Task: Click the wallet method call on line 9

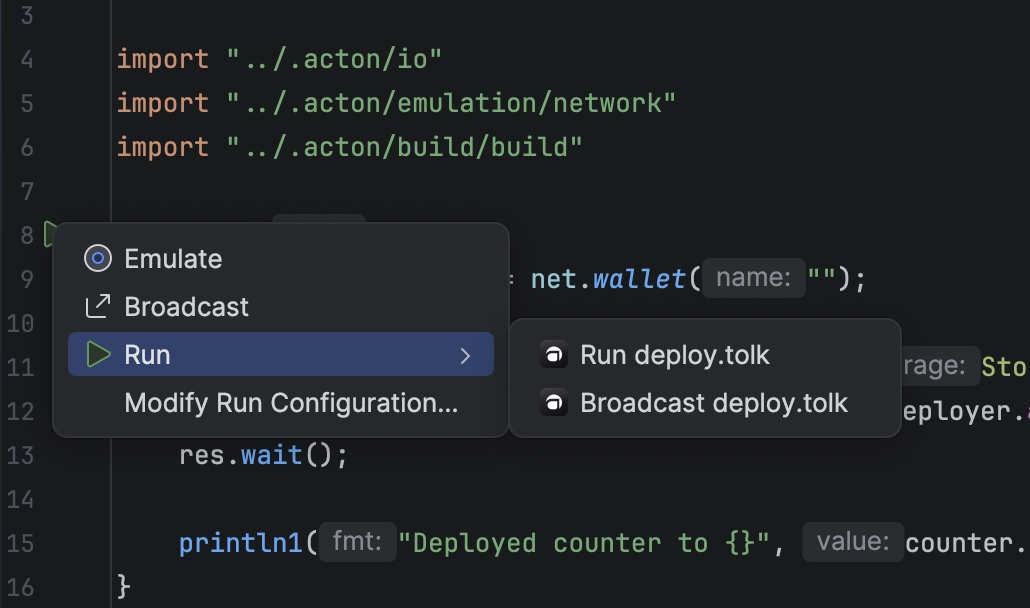Action: coord(638,278)
